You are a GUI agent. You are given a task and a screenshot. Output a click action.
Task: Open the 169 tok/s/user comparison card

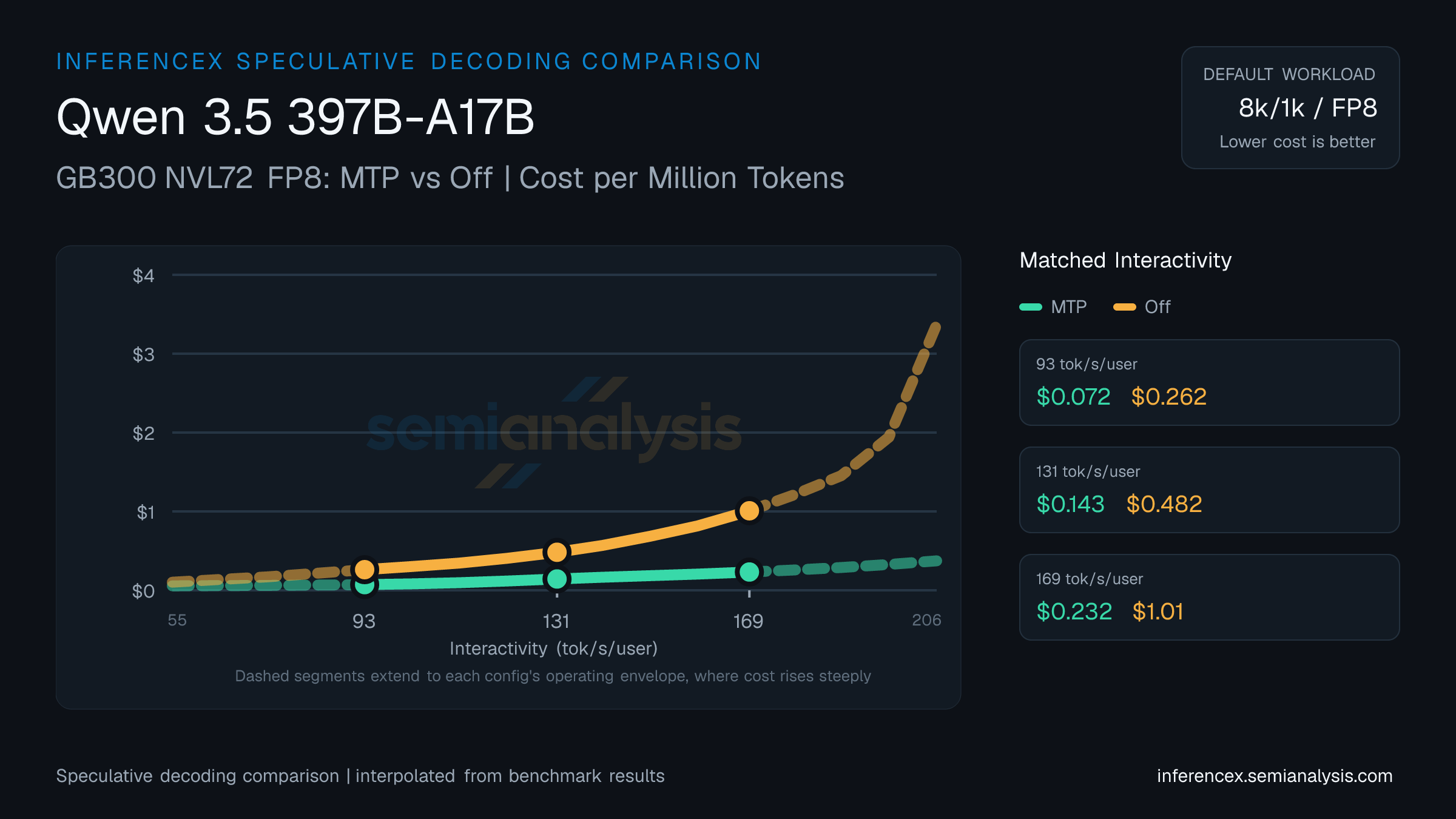click(1209, 597)
